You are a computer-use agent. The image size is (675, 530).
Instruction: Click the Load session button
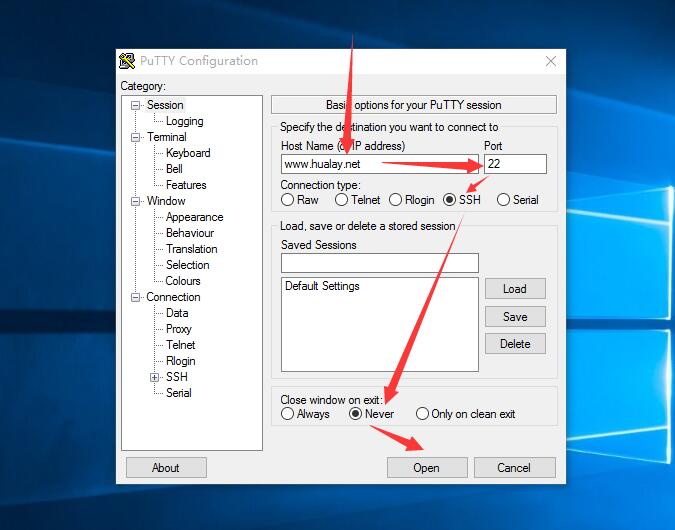(x=515, y=288)
